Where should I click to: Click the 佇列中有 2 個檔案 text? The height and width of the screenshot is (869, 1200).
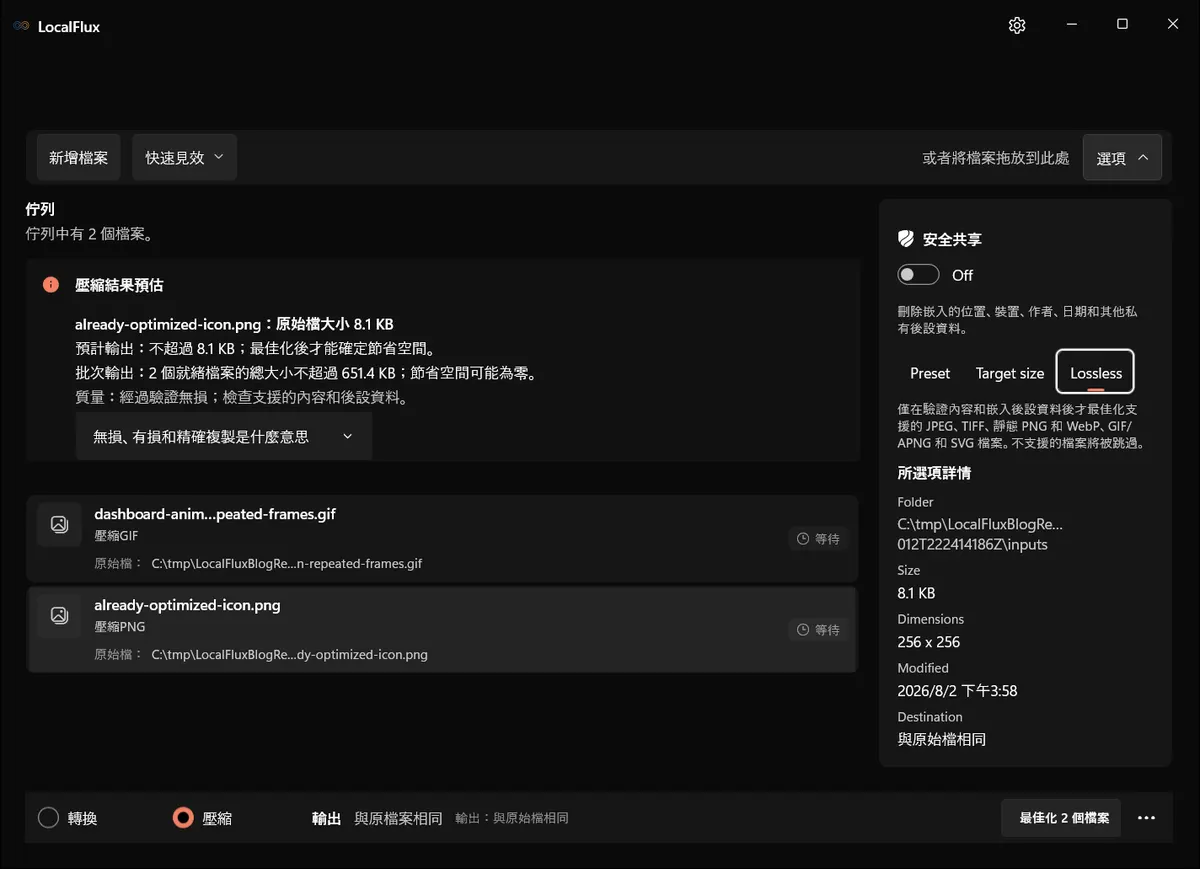click(88, 234)
